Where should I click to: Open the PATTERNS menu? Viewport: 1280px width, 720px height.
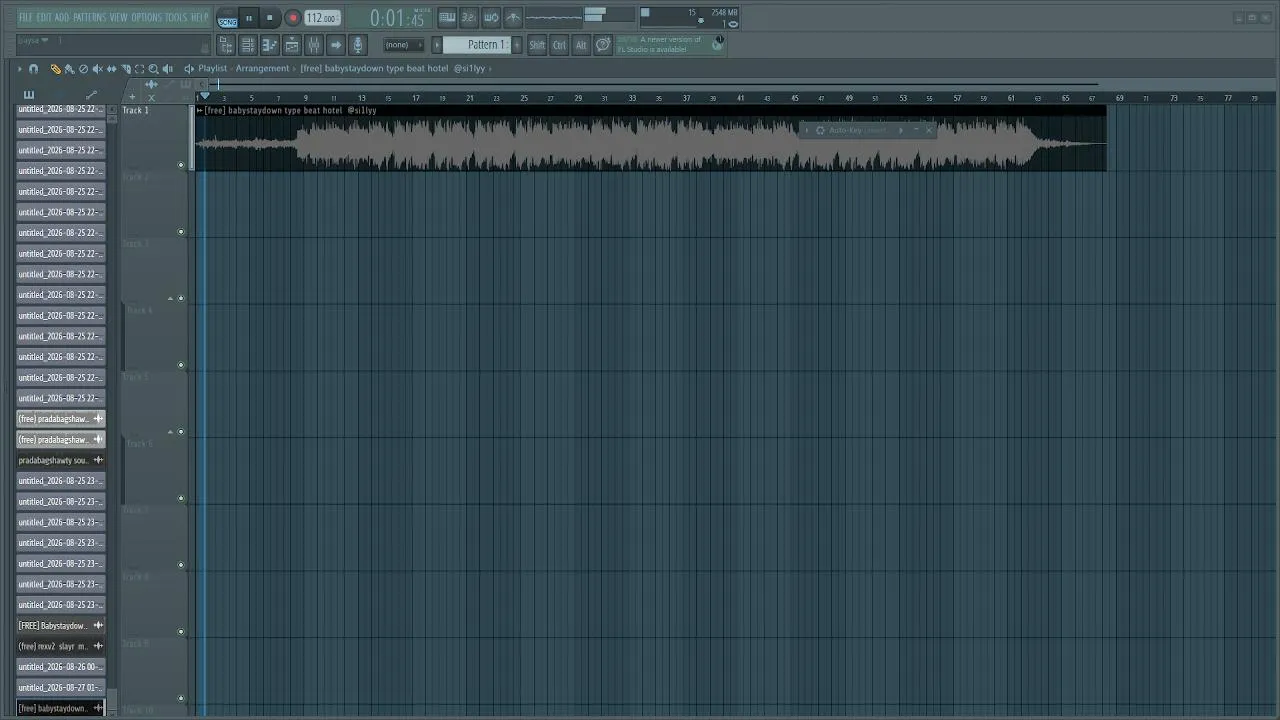pos(89,17)
